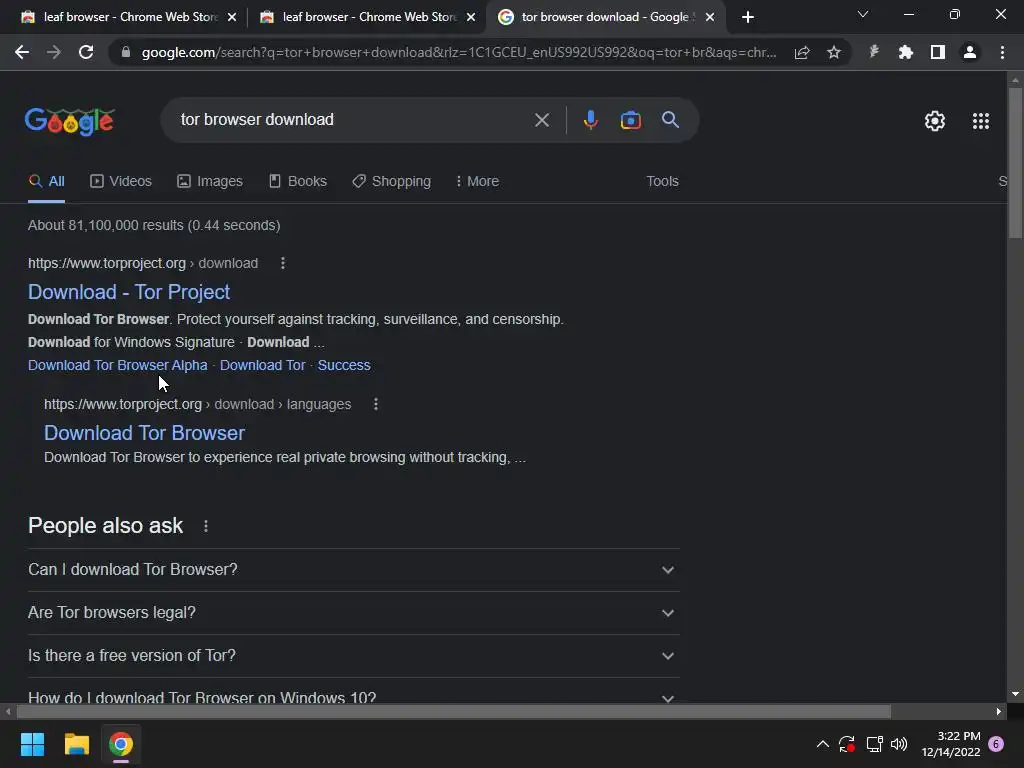Image resolution: width=1024 pixels, height=768 pixels.
Task: Switch to the first leaf browser tab
Action: [x=129, y=17]
